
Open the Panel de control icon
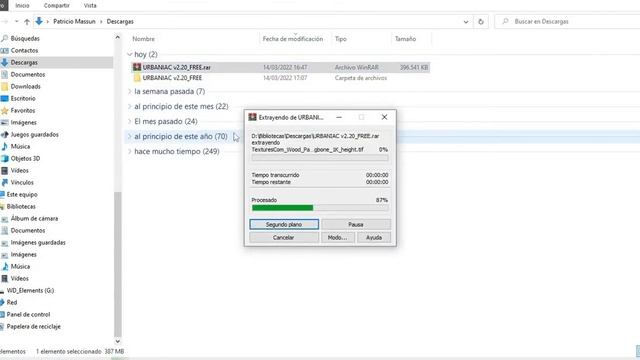click(x=2, y=315)
